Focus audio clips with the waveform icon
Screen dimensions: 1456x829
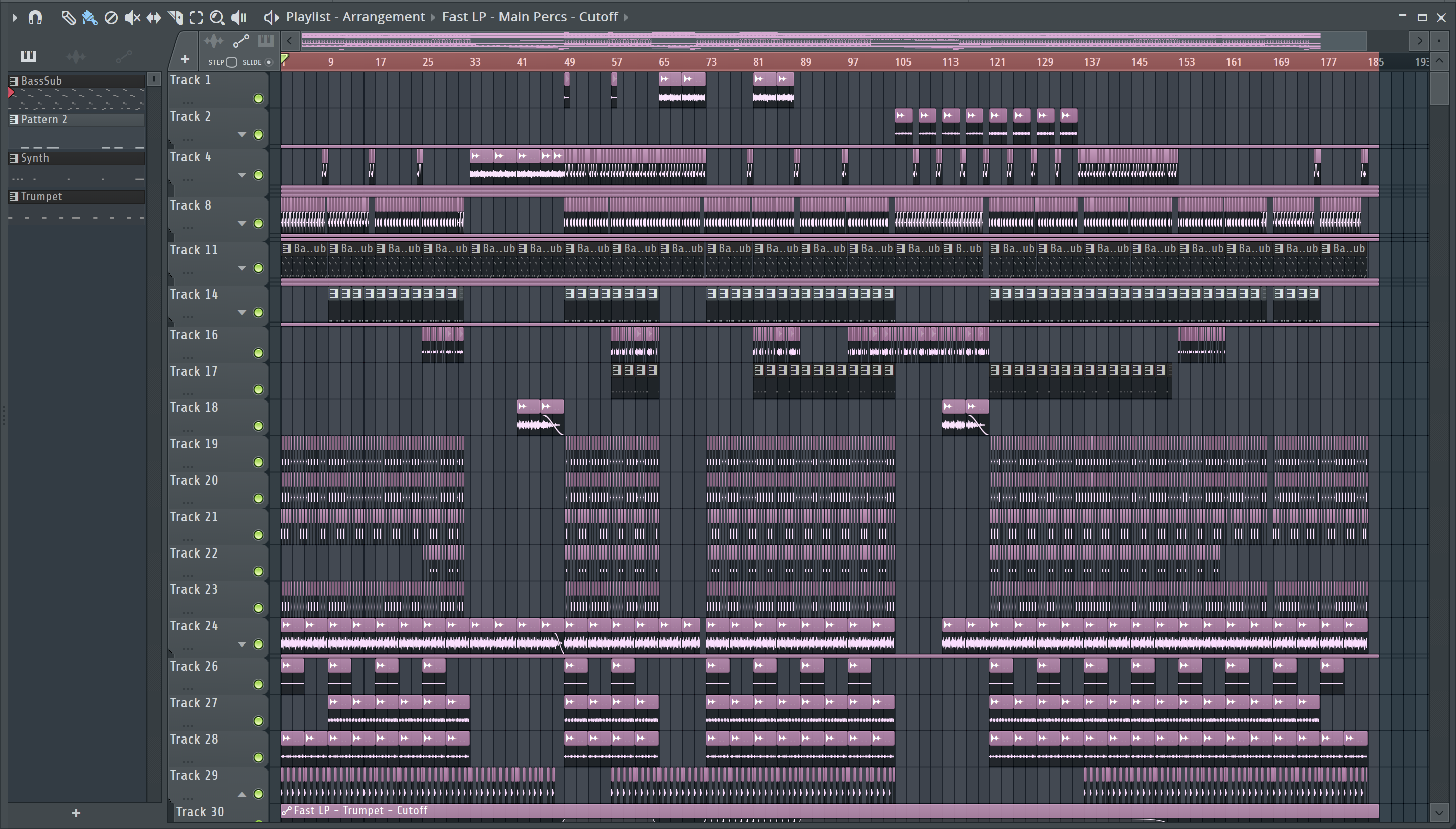214,41
